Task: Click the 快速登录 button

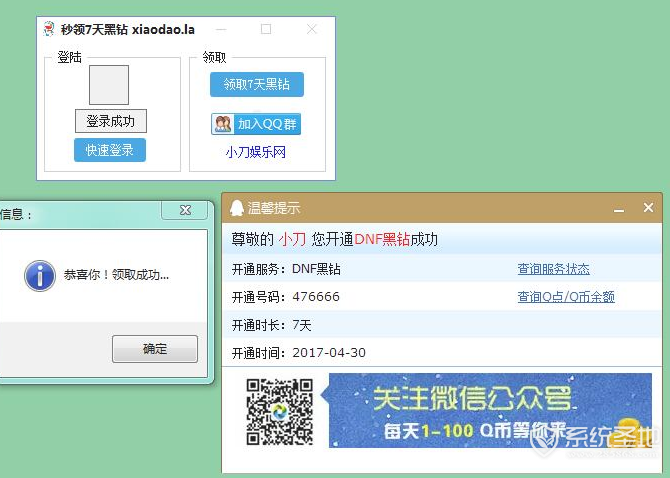Action: coord(110,150)
